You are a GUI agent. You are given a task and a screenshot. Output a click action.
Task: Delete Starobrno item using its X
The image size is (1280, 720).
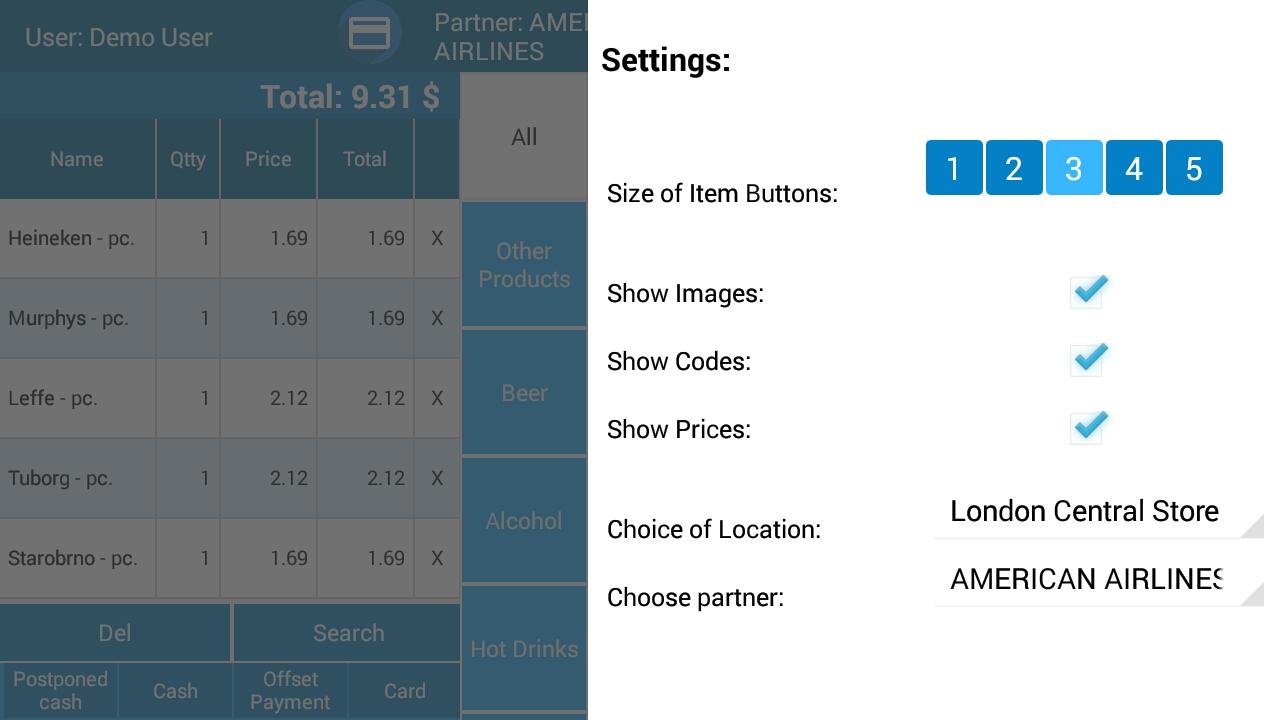pyautogui.click(x=437, y=558)
